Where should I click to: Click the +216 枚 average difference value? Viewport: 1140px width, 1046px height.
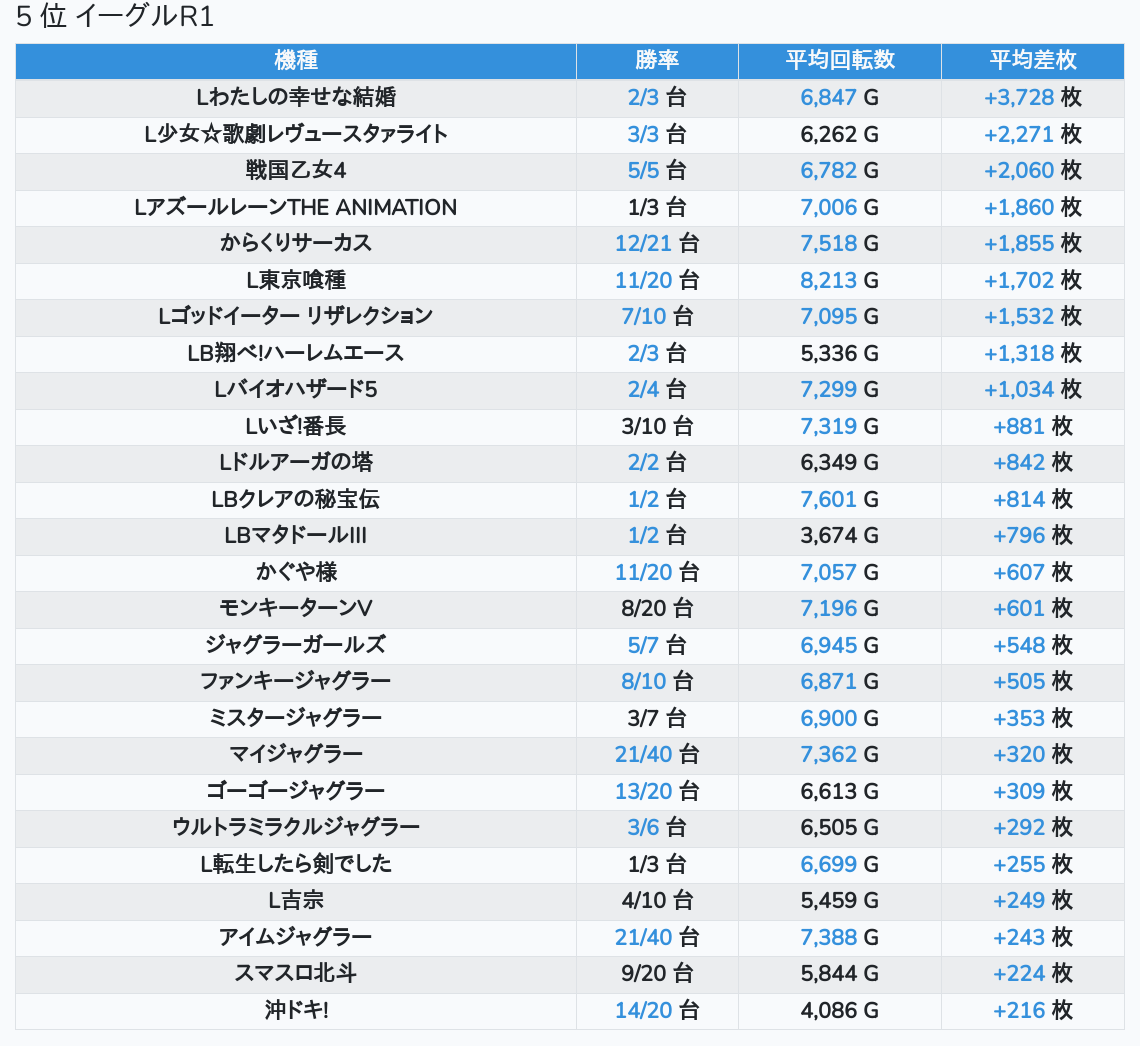[1032, 1010]
